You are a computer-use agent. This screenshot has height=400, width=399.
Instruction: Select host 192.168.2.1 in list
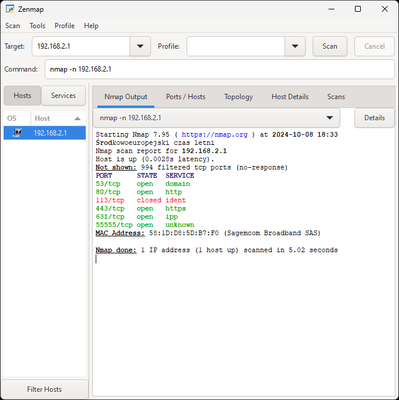click(45, 133)
